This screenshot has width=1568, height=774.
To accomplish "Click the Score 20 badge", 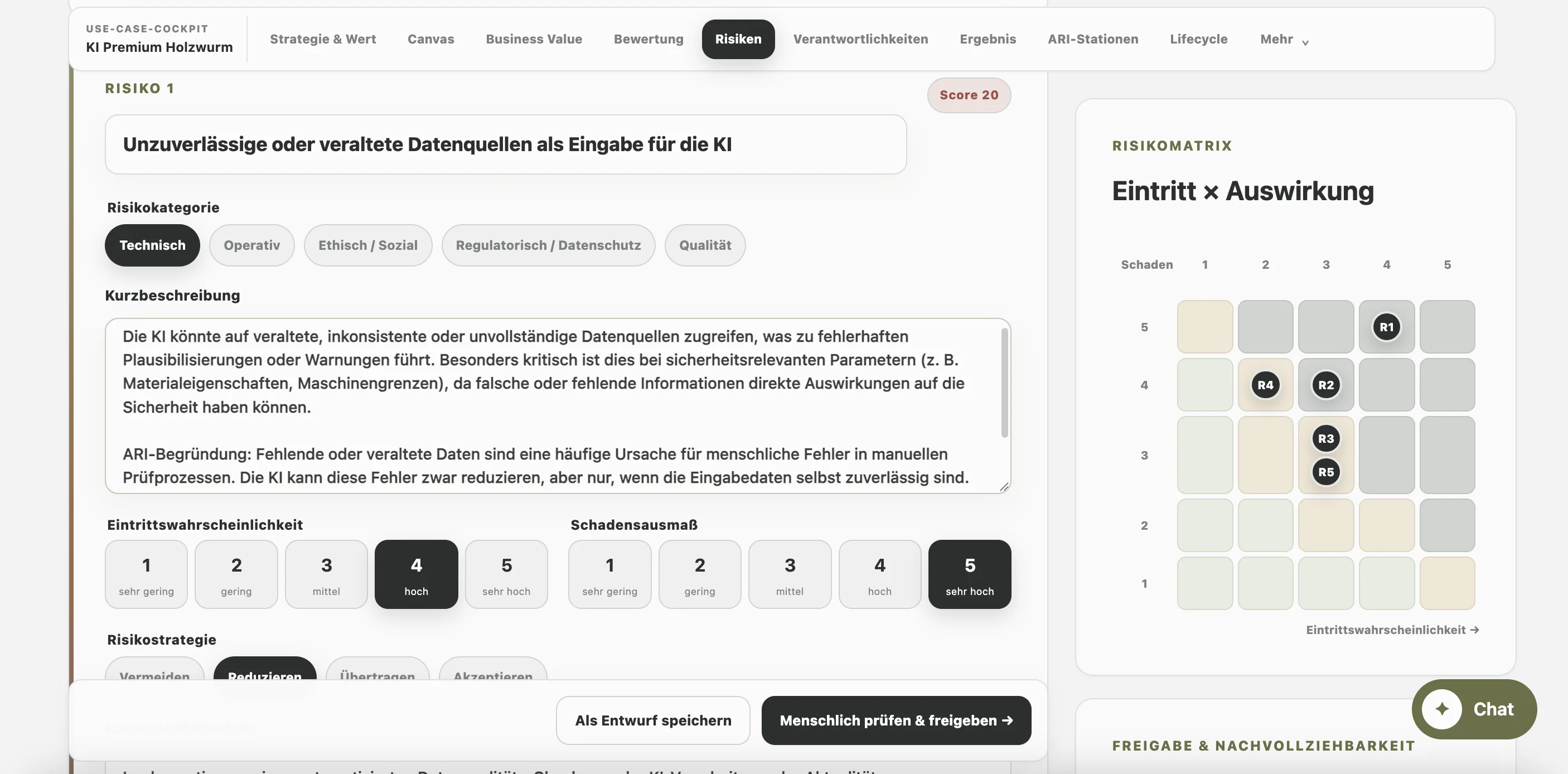I will coord(969,95).
